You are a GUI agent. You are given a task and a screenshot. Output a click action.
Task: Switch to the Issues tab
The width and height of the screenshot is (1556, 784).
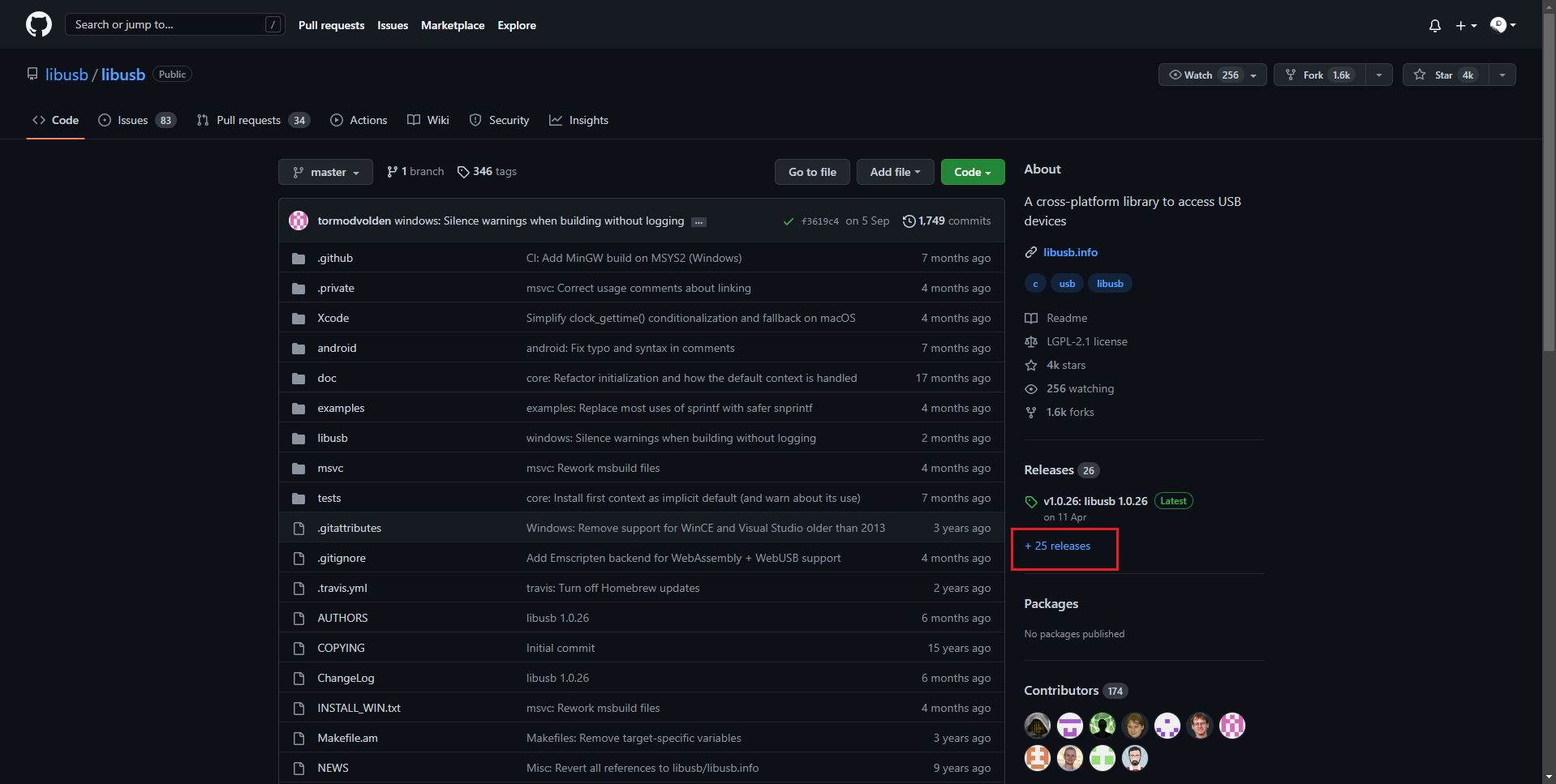coord(136,120)
